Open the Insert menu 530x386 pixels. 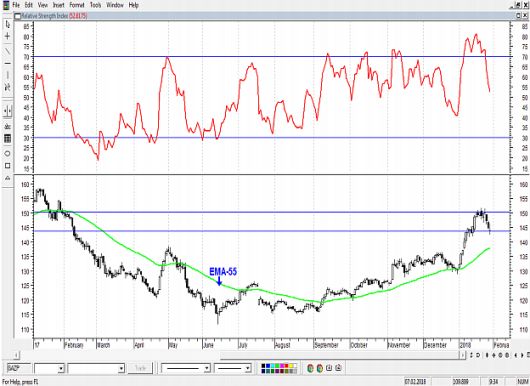(58, 5)
